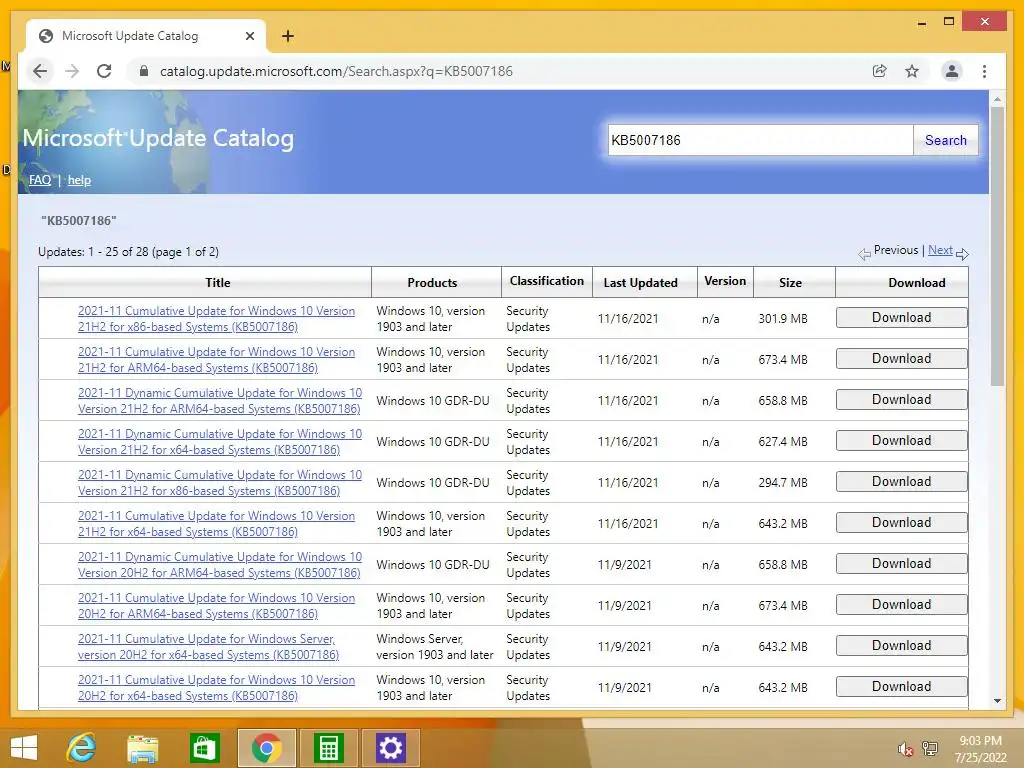Sort results by the Size column
This screenshot has width=1024, height=768.
(790, 283)
